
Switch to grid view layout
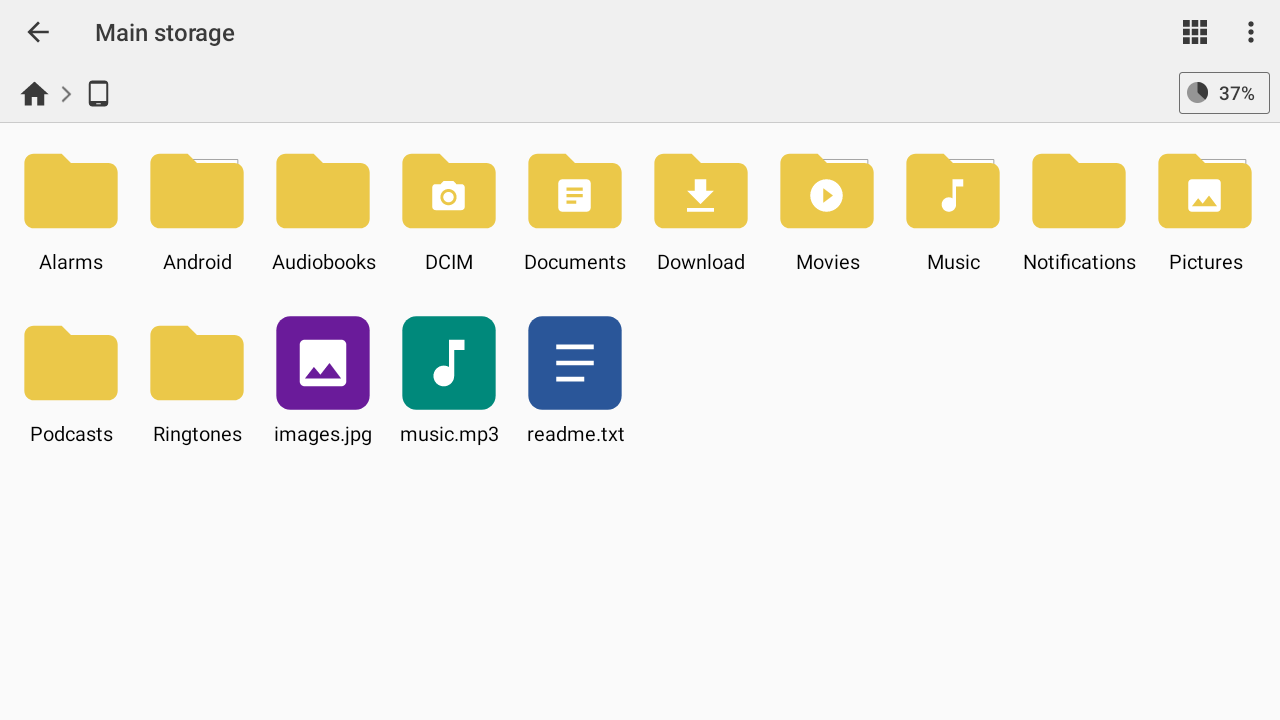click(1194, 32)
